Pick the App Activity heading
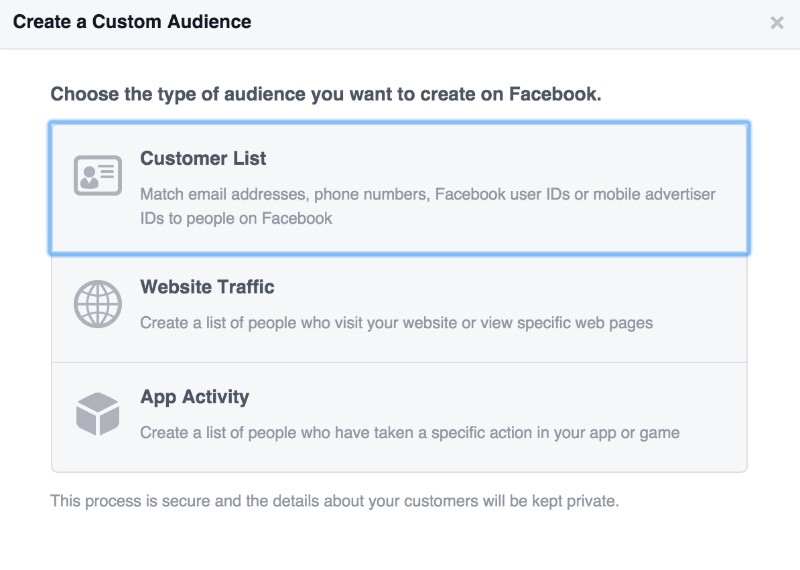 click(194, 397)
